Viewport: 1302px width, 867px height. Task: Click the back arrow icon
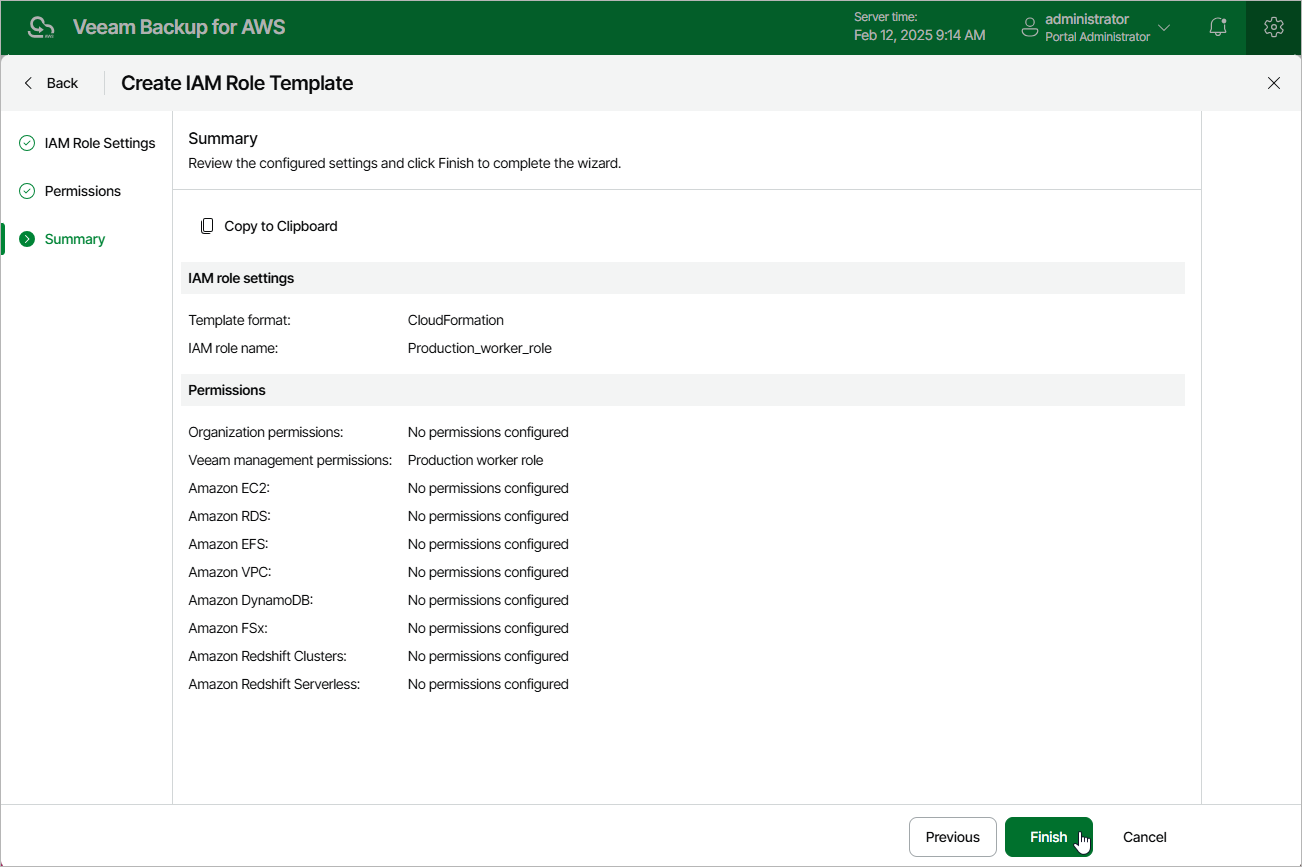[28, 83]
